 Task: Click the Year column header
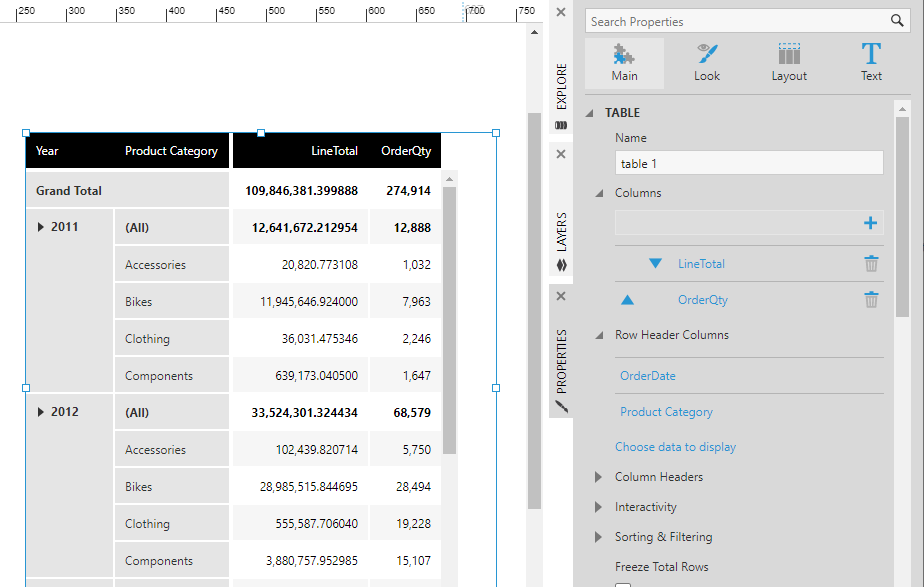(x=47, y=151)
